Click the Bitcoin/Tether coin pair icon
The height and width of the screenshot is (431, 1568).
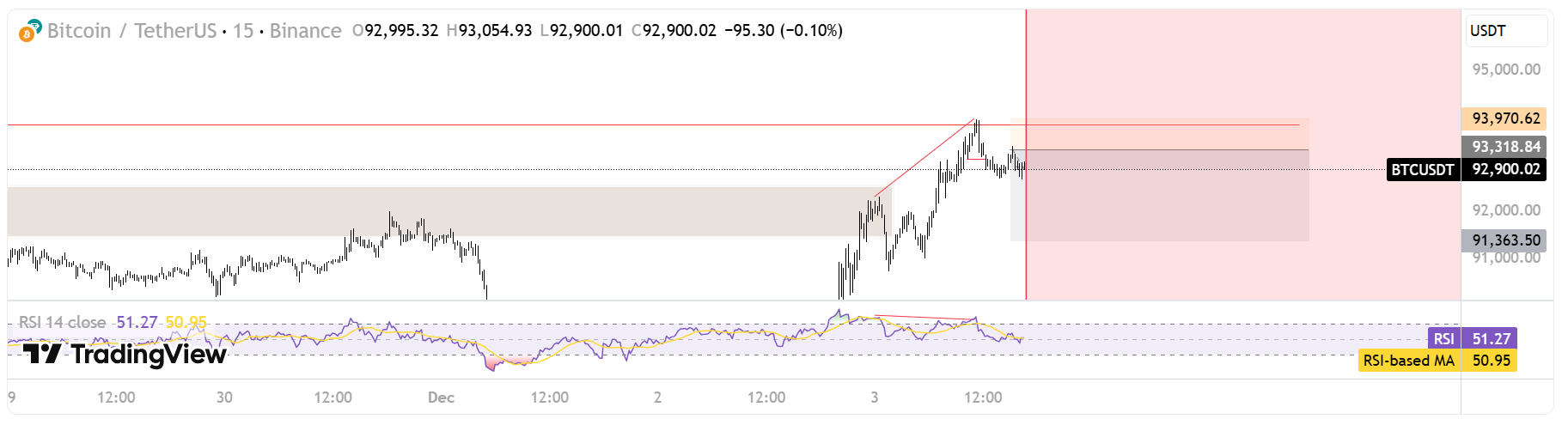(30, 31)
